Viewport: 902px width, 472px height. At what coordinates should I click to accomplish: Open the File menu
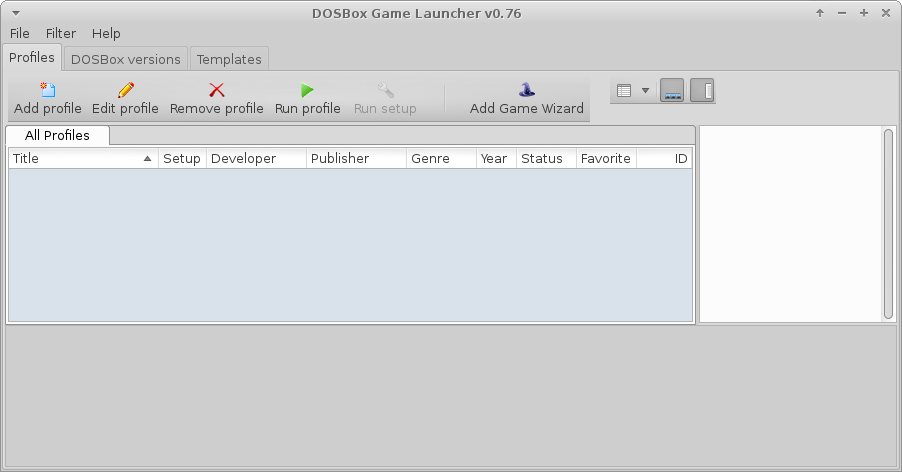[x=20, y=33]
